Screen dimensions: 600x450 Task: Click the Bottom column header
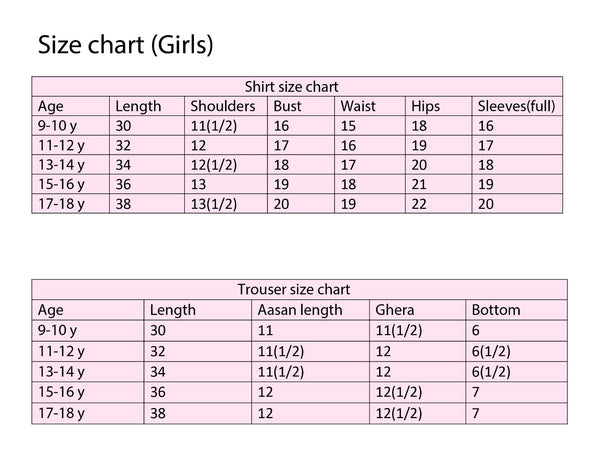coord(496,310)
